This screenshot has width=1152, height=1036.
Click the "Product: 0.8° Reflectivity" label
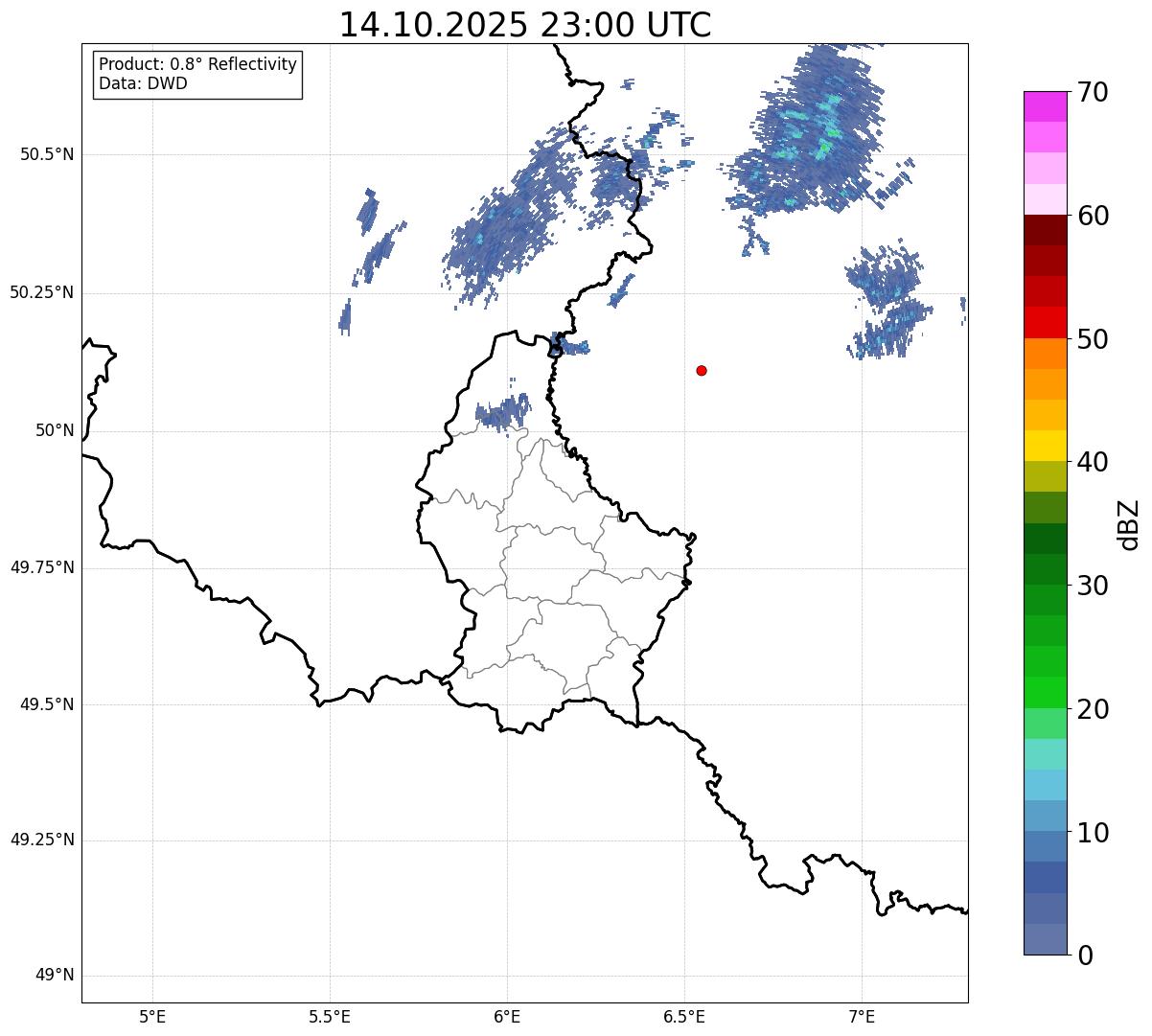tap(198, 64)
